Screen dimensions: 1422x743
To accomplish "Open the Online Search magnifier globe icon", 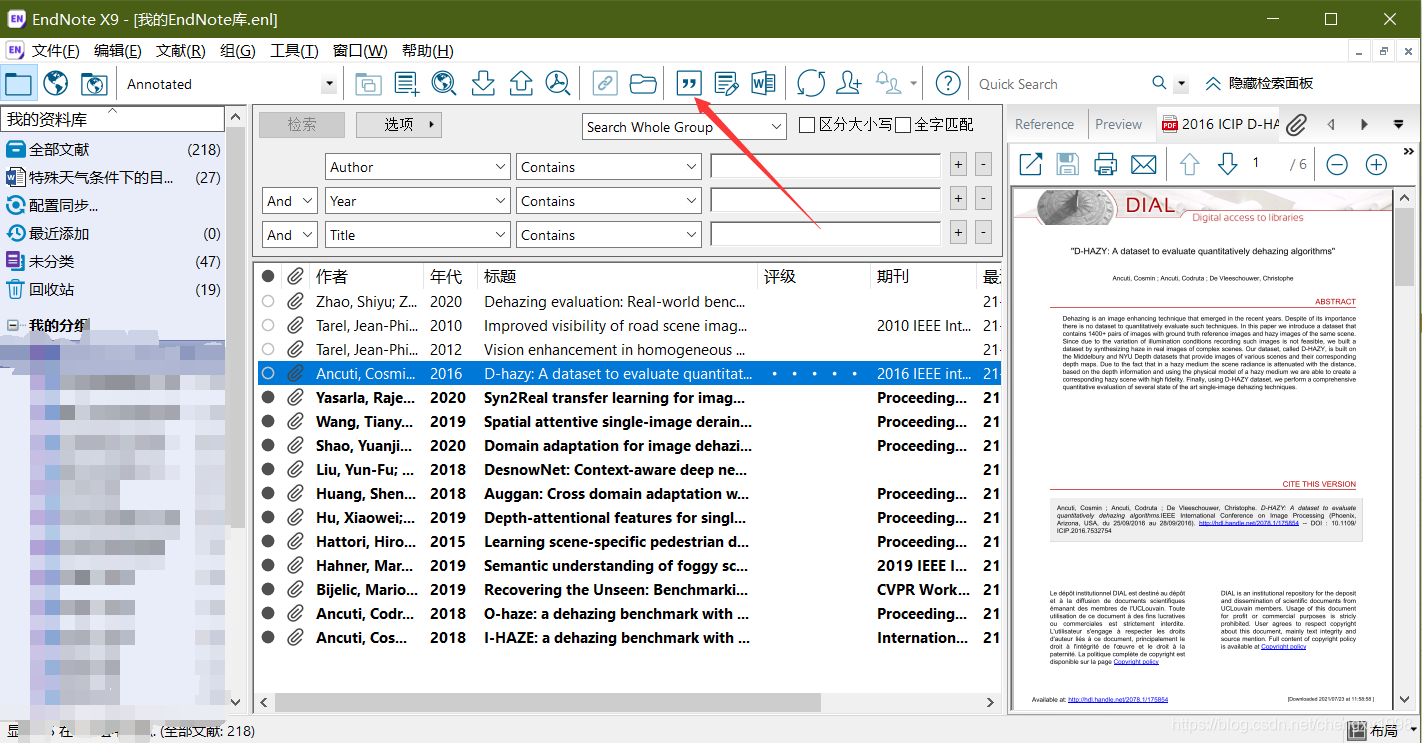I will (444, 84).
